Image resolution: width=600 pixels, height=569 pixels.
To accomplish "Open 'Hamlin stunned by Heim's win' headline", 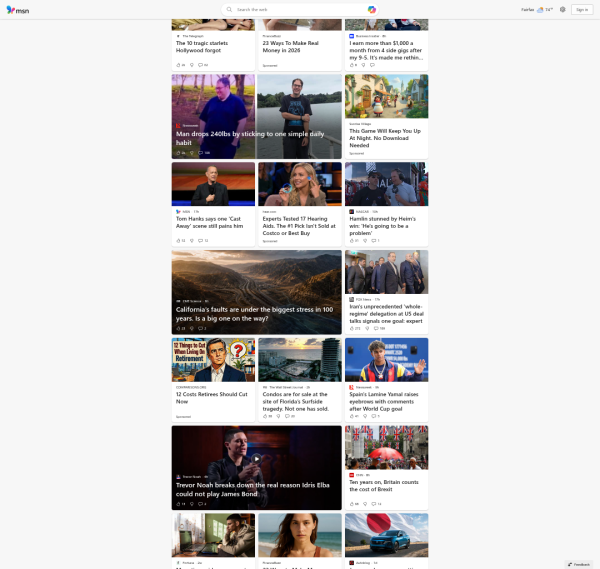I will (x=382, y=226).
